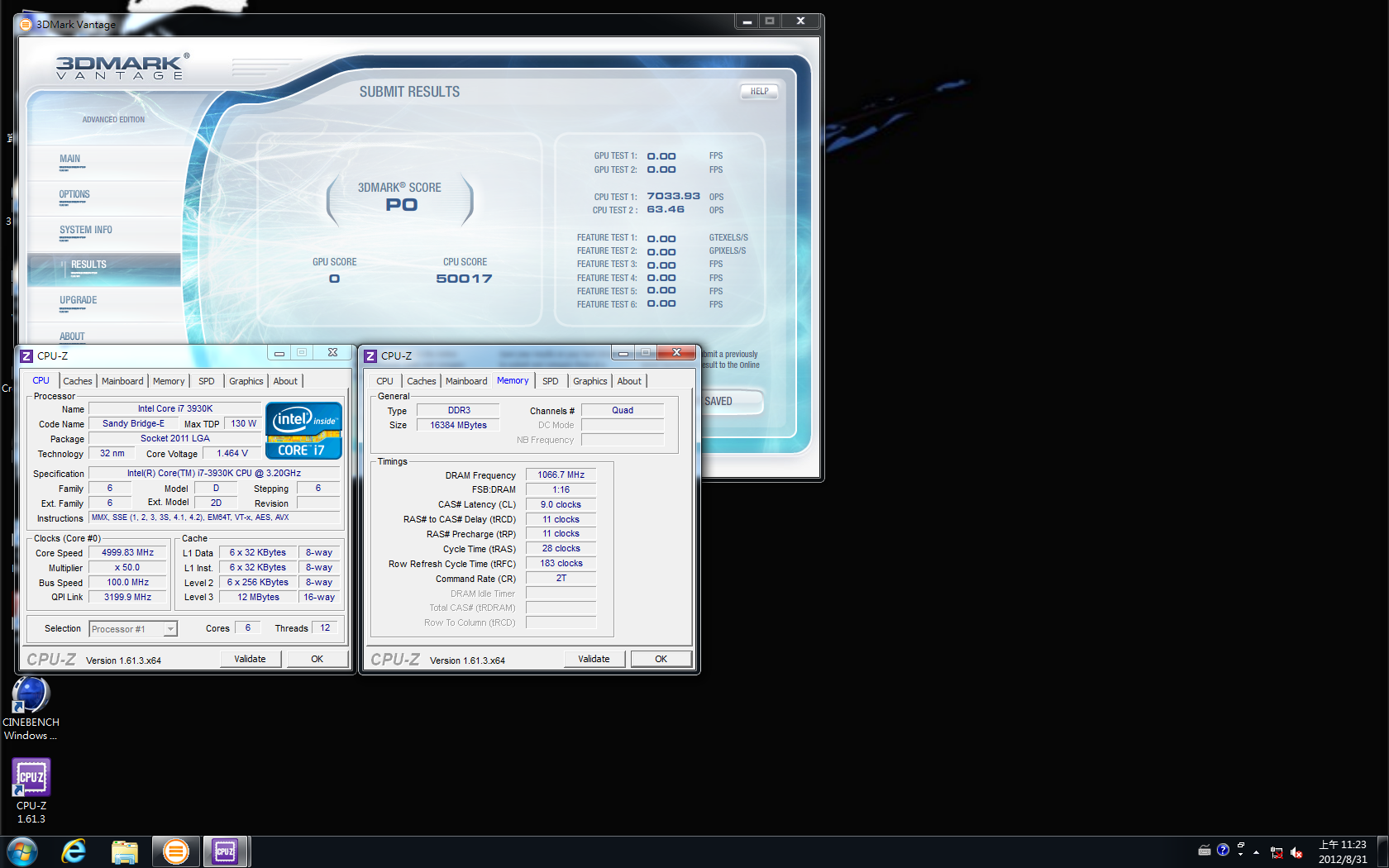This screenshot has height=868, width=1389.
Task: Click the help question mark tray icon
Action: click(x=1223, y=850)
